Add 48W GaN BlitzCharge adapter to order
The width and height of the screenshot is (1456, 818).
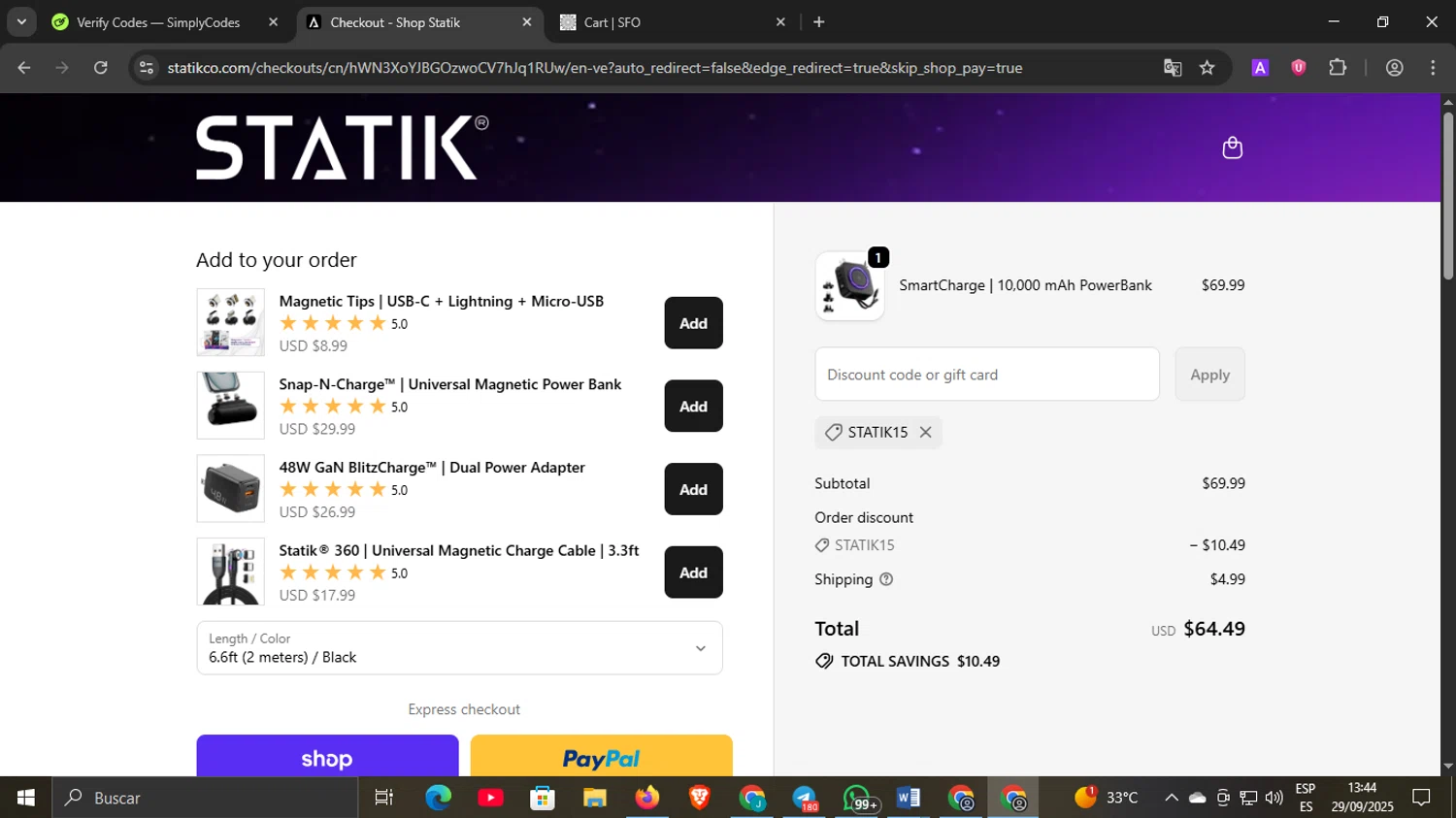[693, 490]
